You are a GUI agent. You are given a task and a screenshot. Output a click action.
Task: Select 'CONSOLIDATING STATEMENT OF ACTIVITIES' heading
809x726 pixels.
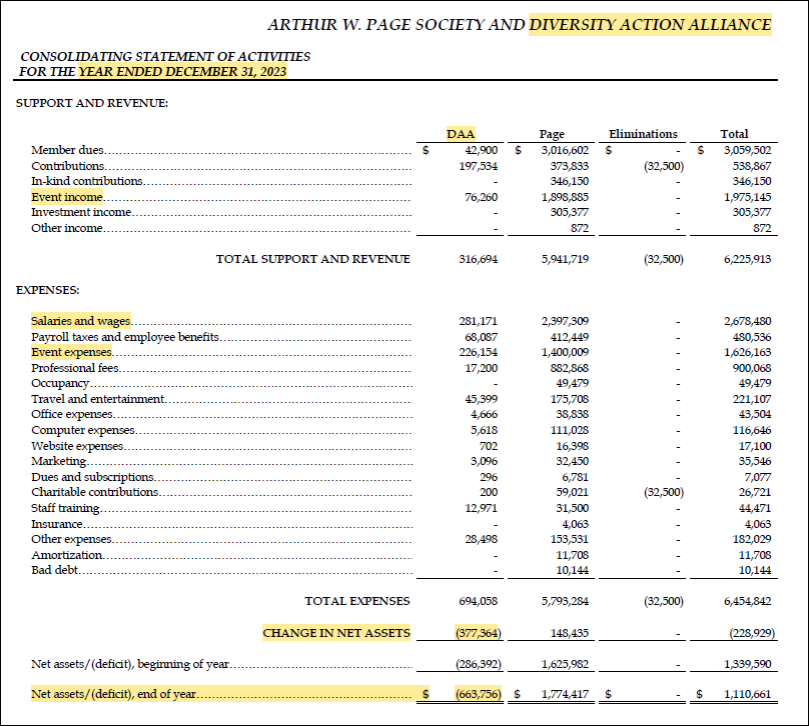click(x=165, y=56)
